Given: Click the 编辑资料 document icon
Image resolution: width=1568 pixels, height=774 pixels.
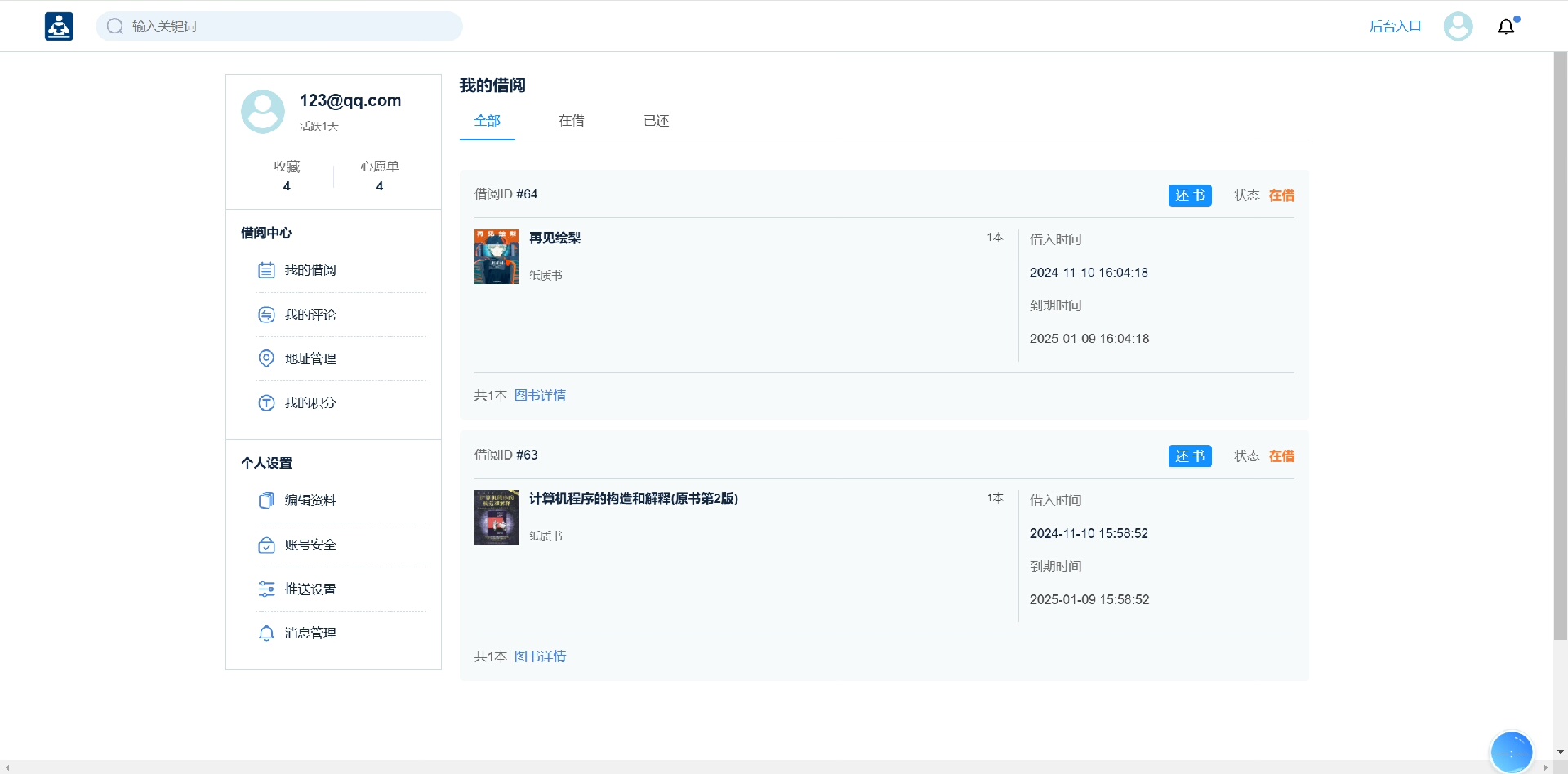Looking at the screenshot, I should (x=266, y=500).
